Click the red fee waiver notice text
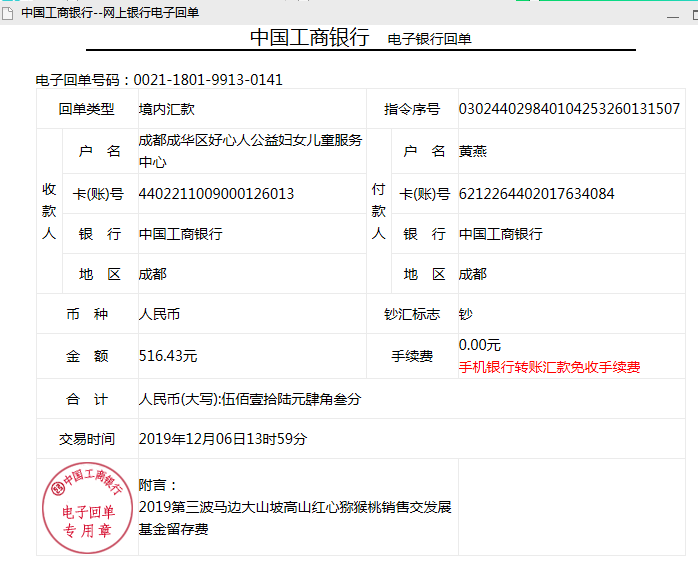 pos(549,367)
